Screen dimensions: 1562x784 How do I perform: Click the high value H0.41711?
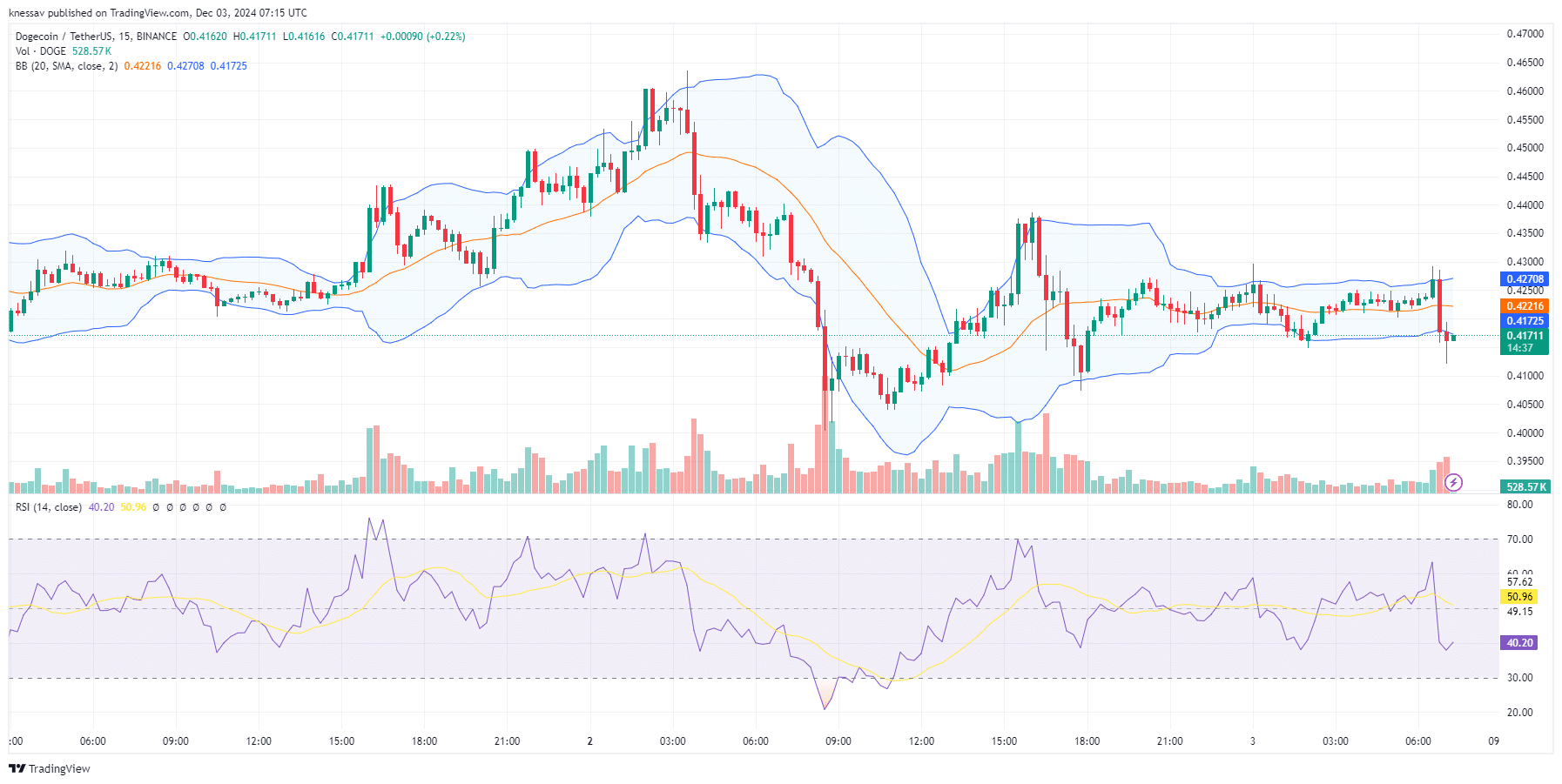(x=254, y=37)
